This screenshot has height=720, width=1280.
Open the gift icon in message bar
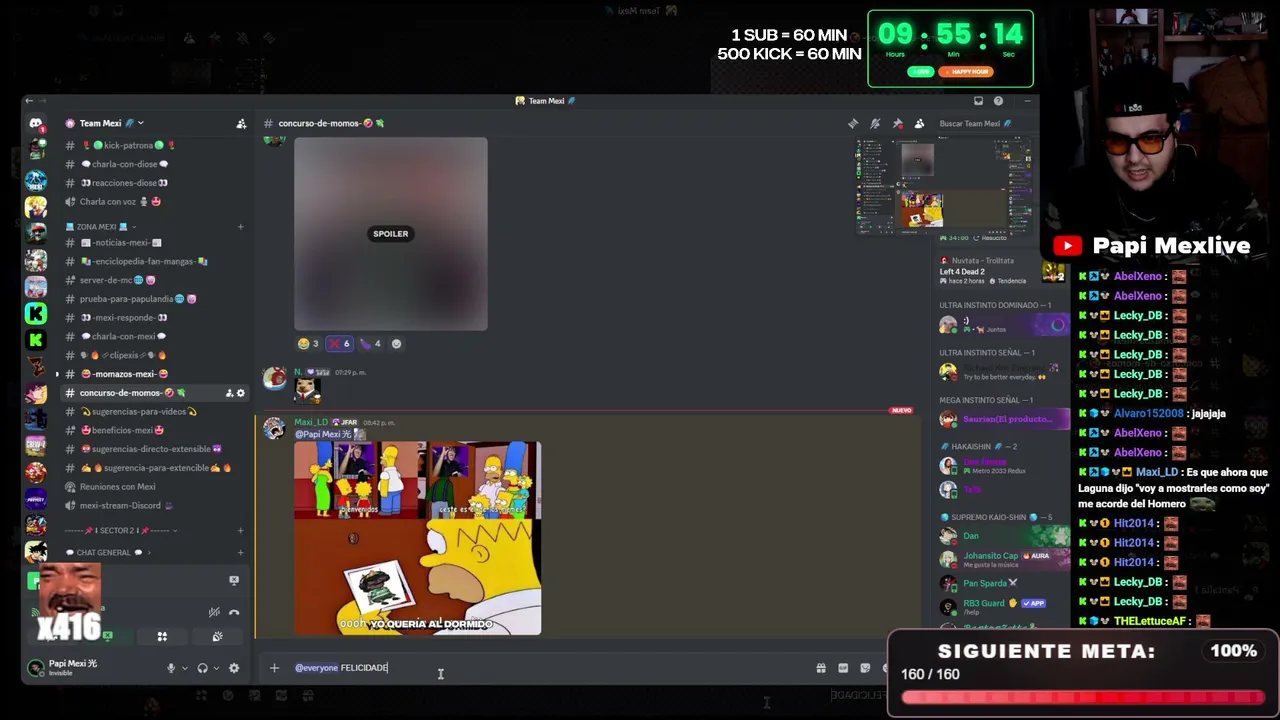point(821,668)
